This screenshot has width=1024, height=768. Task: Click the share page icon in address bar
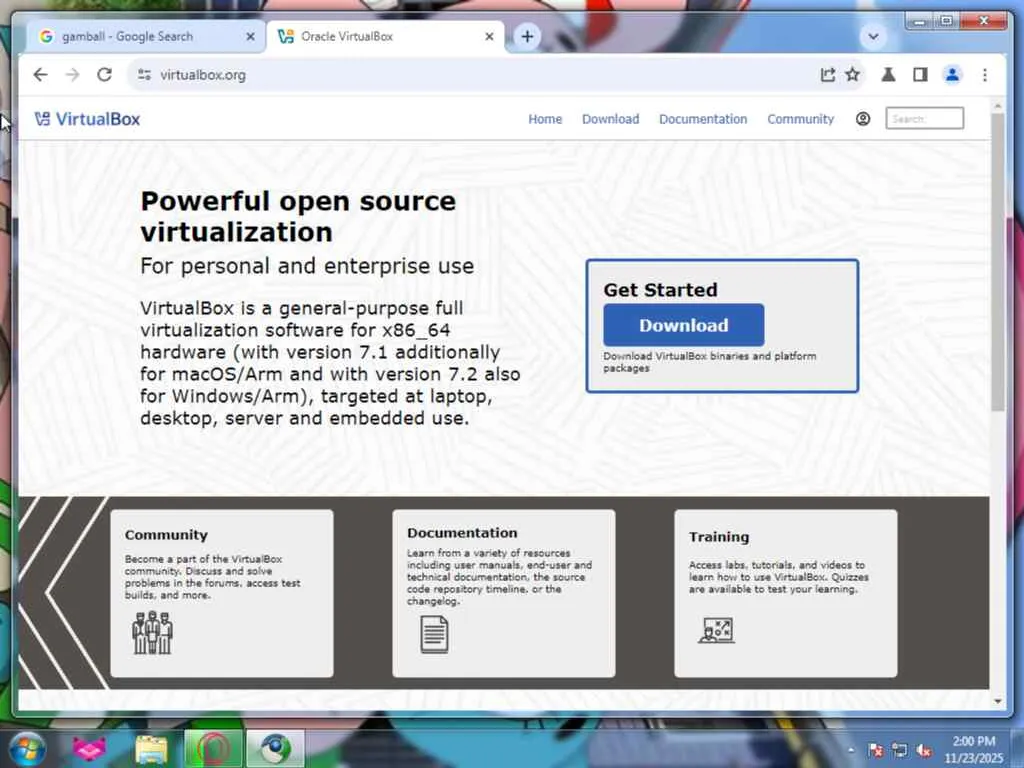click(x=827, y=75)
